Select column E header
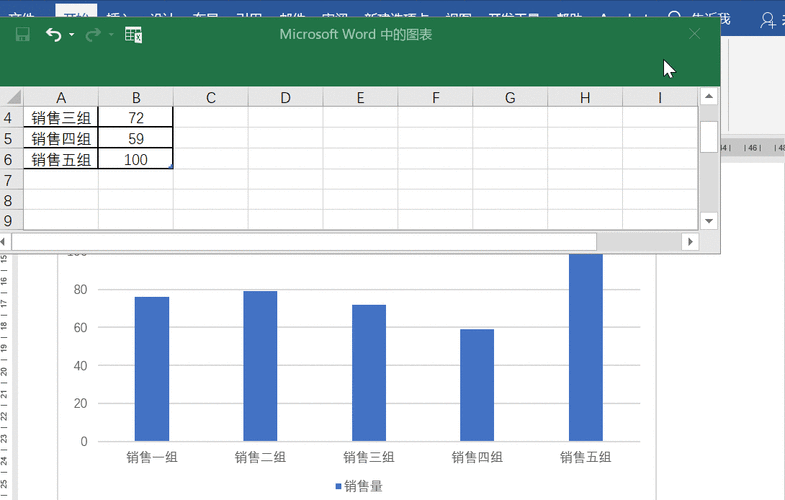The height and width of the screenshot is (500, 785). [x=360, y=98]
